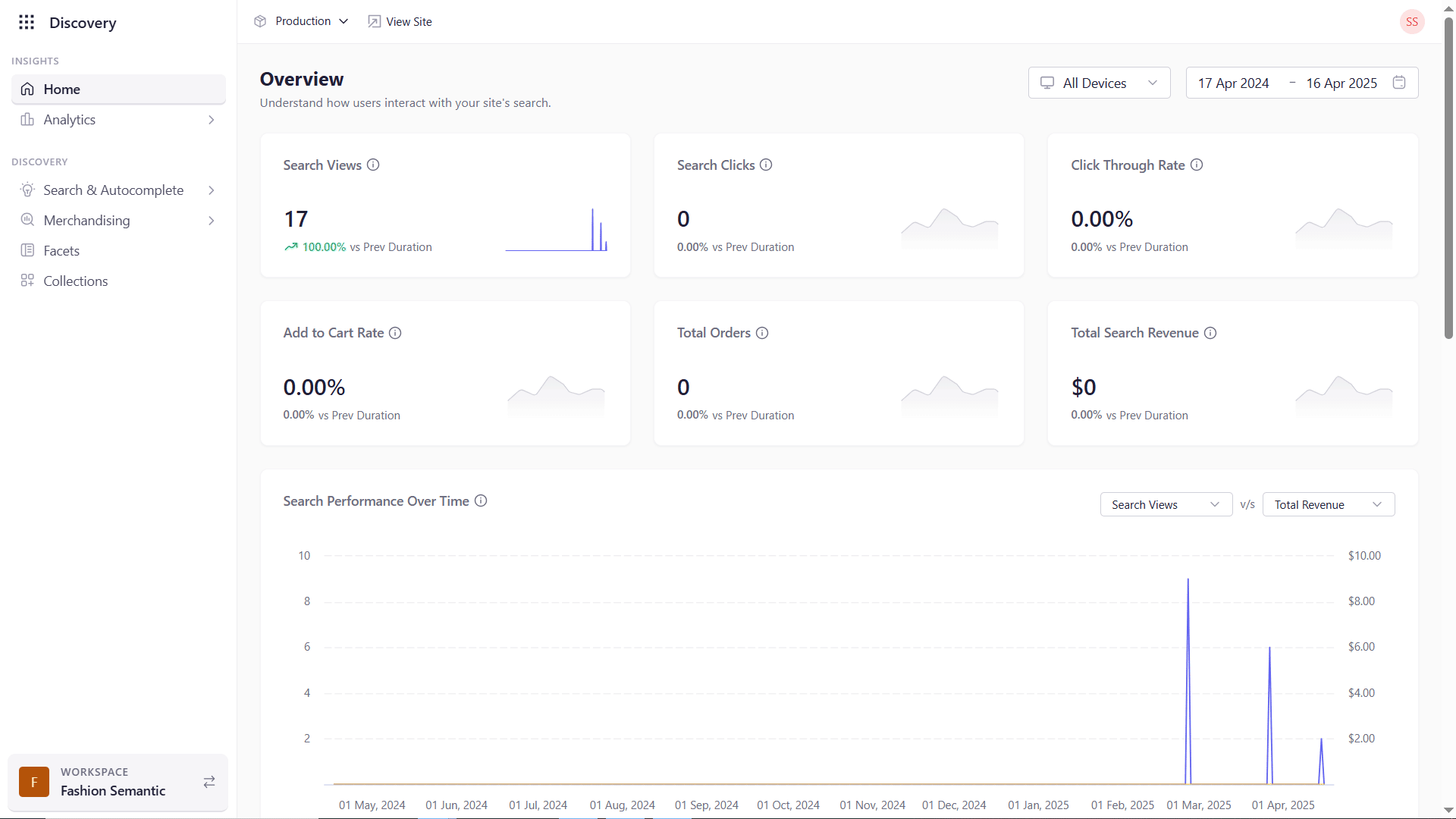The image size is (1456, 819).
Task: Go to Facets in the sidebar
Action: (x=61, y=251)
